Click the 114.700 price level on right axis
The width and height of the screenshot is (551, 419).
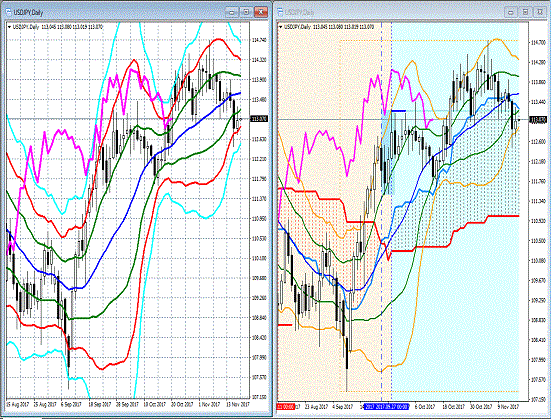pos(538,43)
